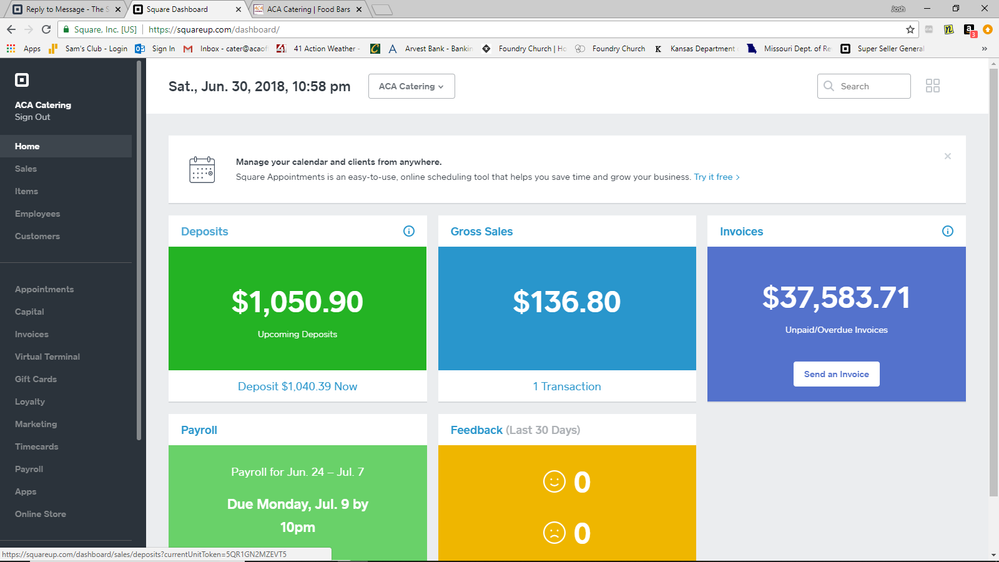Open 41 Action Weather bookmark

pyautogui.click(x=318, y=48)
